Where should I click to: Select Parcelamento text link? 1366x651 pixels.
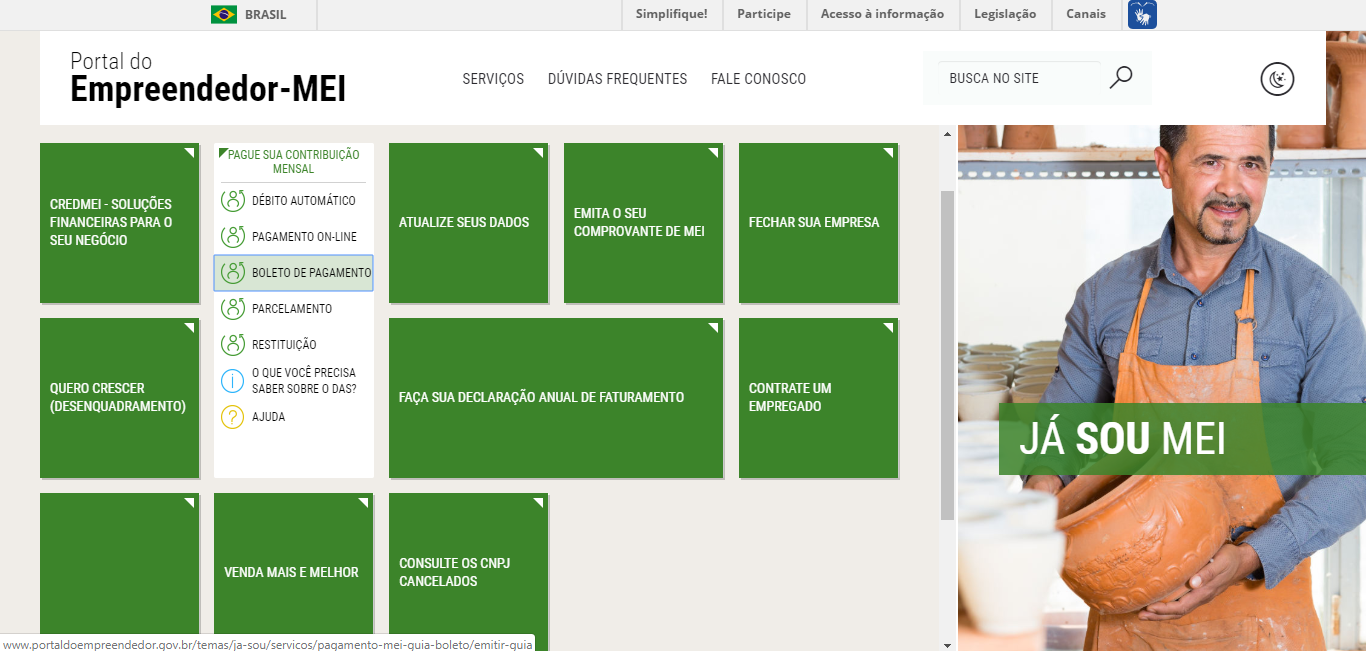(292, 309)
